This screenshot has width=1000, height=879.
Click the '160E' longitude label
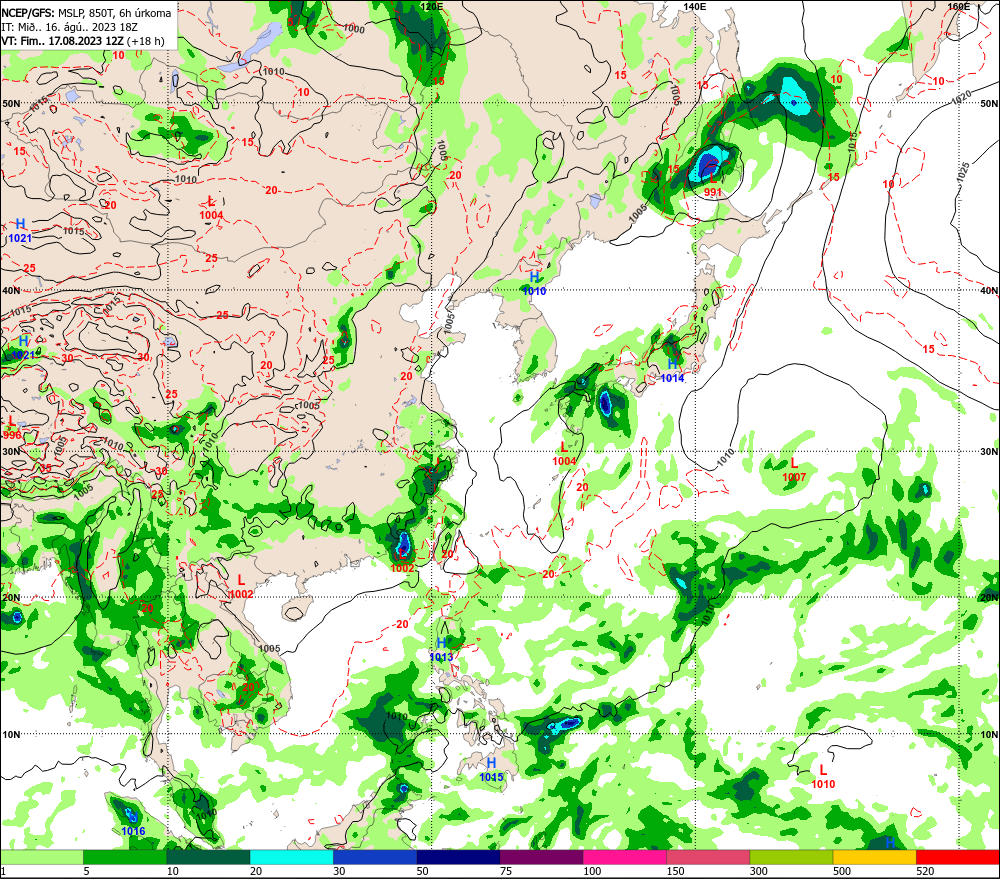[958, 6]
